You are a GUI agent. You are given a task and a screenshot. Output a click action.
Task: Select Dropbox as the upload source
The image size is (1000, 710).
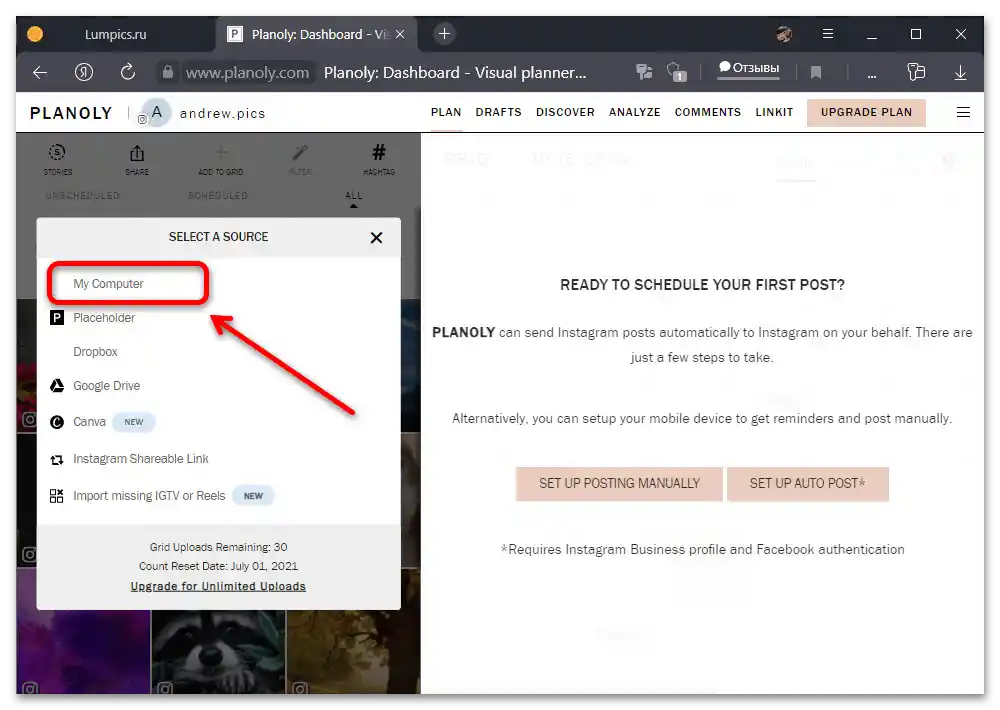point(96,351)
